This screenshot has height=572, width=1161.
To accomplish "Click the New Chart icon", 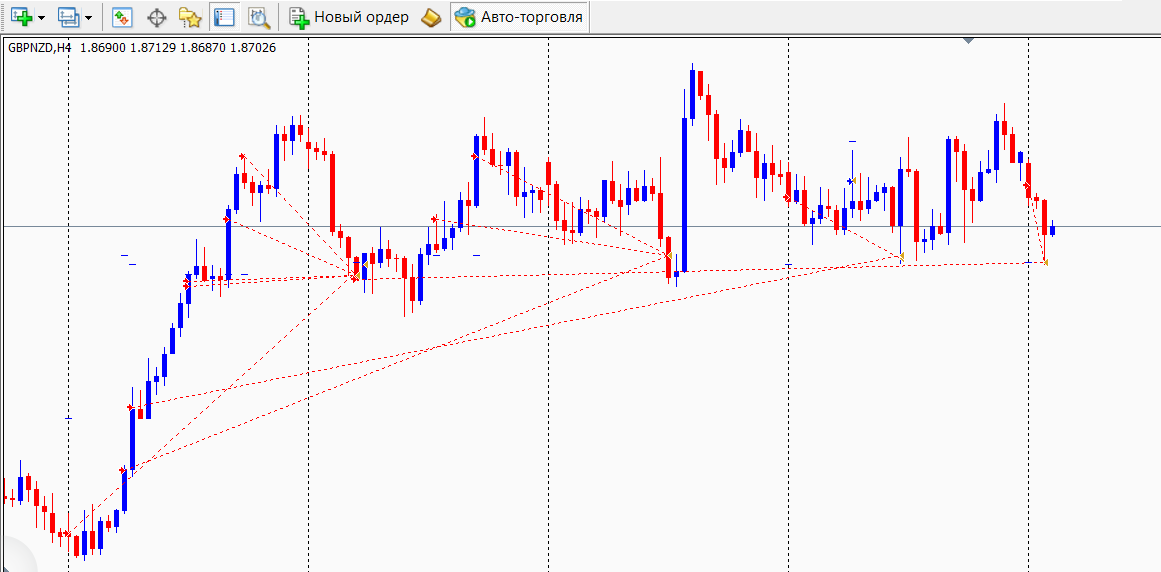I will point(21,17).
